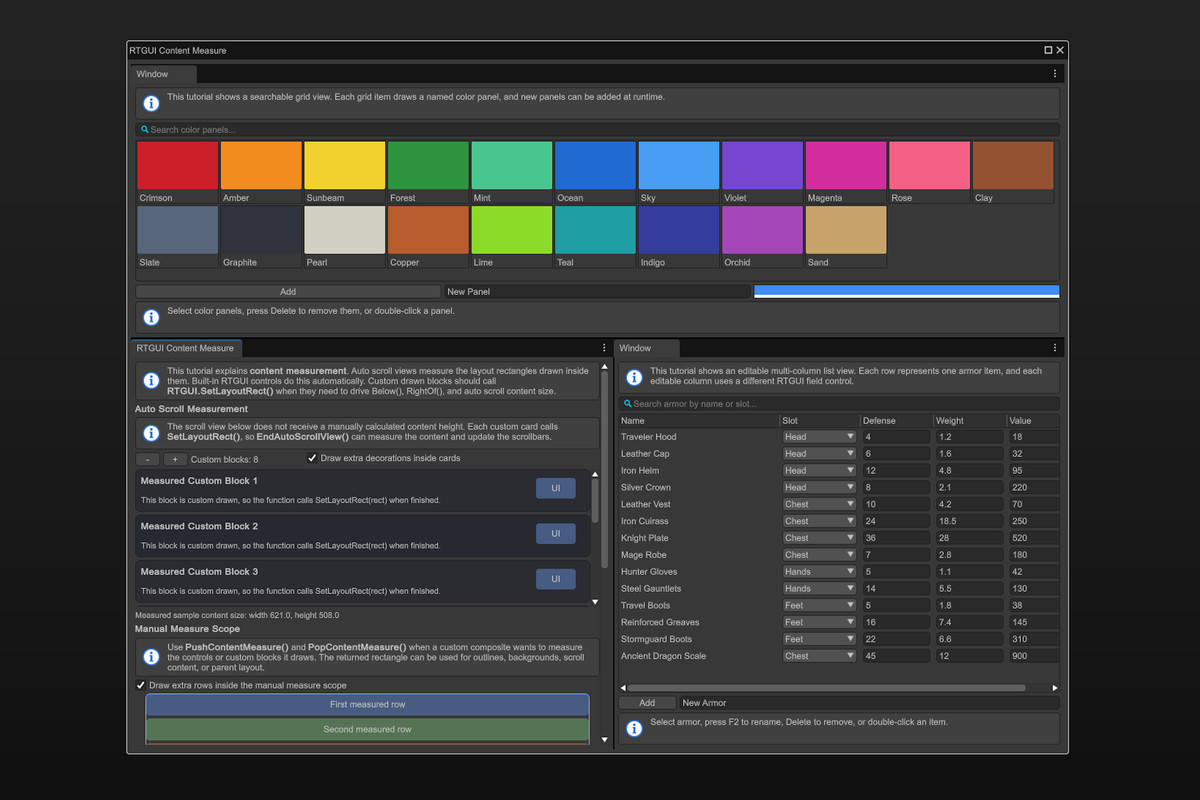Click the search icon in armor search field
Screen dimensions: 1200x800
click(x=628, y=404)
